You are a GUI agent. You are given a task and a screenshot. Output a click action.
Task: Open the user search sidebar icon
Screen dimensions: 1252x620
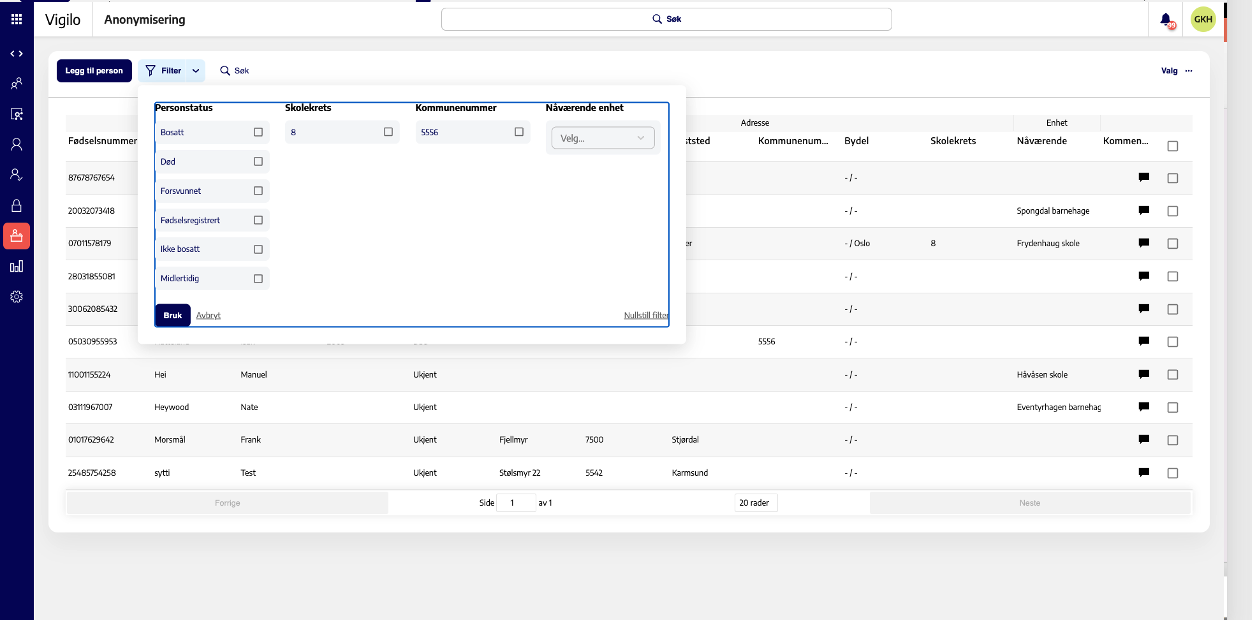click(16, 114)
